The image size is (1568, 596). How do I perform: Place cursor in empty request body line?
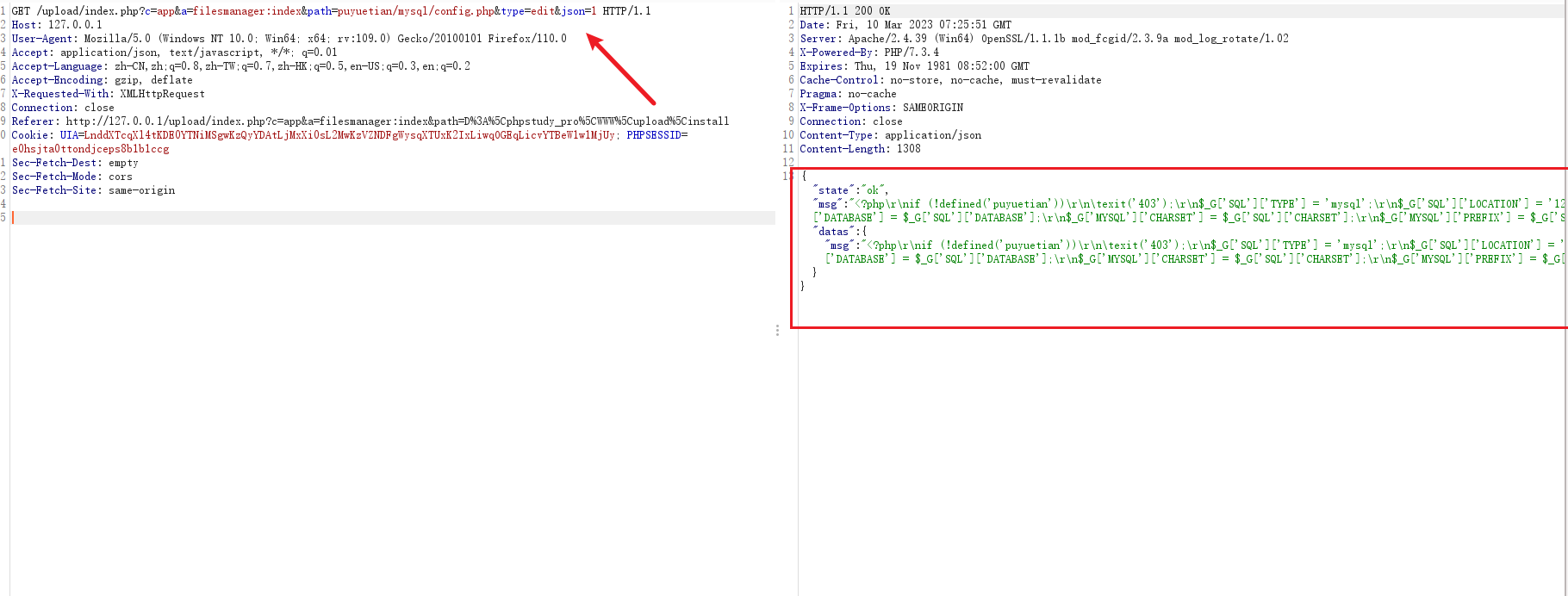(393, 218)
